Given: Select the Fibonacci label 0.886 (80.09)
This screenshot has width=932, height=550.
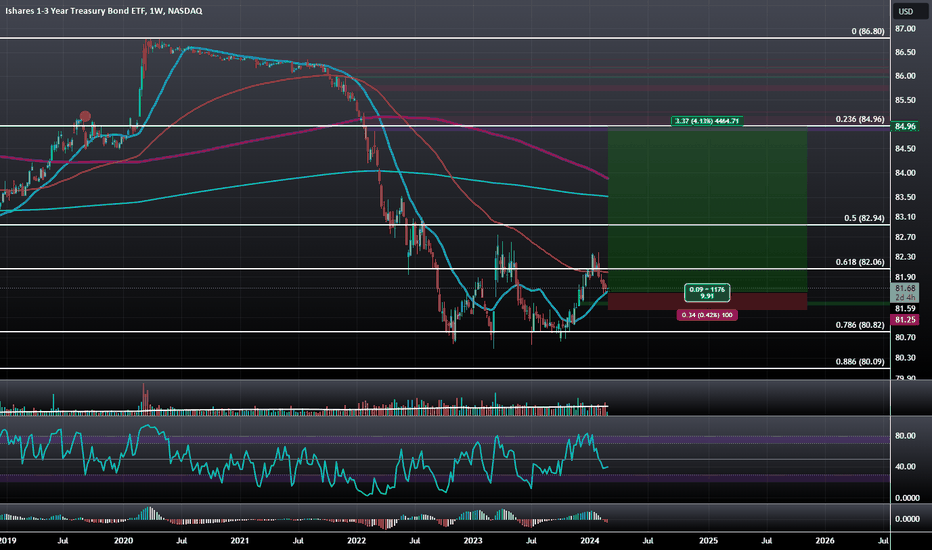Looking at the screenshot, I should (859, 361).
